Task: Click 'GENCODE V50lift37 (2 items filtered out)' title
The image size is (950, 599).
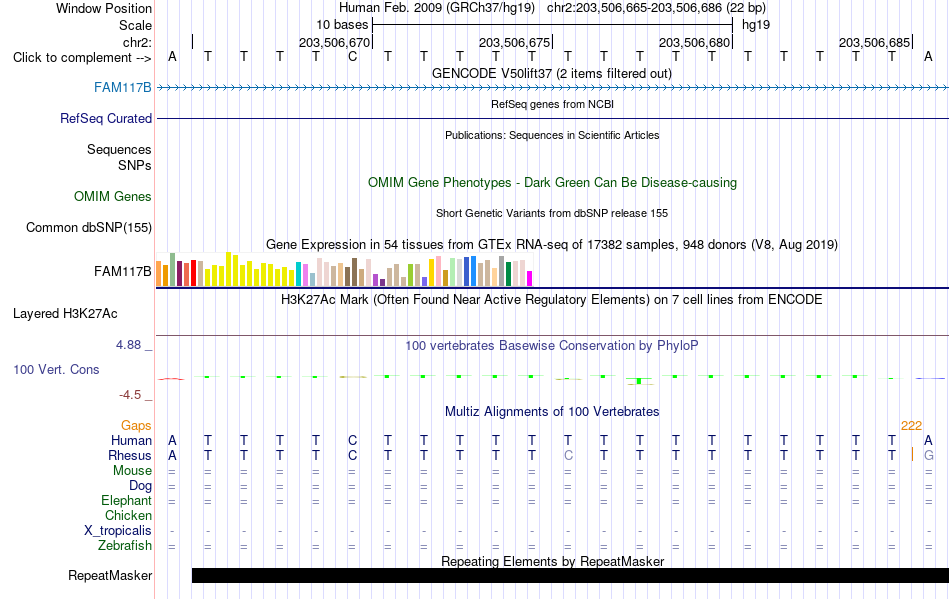Action: coord(551,74)
